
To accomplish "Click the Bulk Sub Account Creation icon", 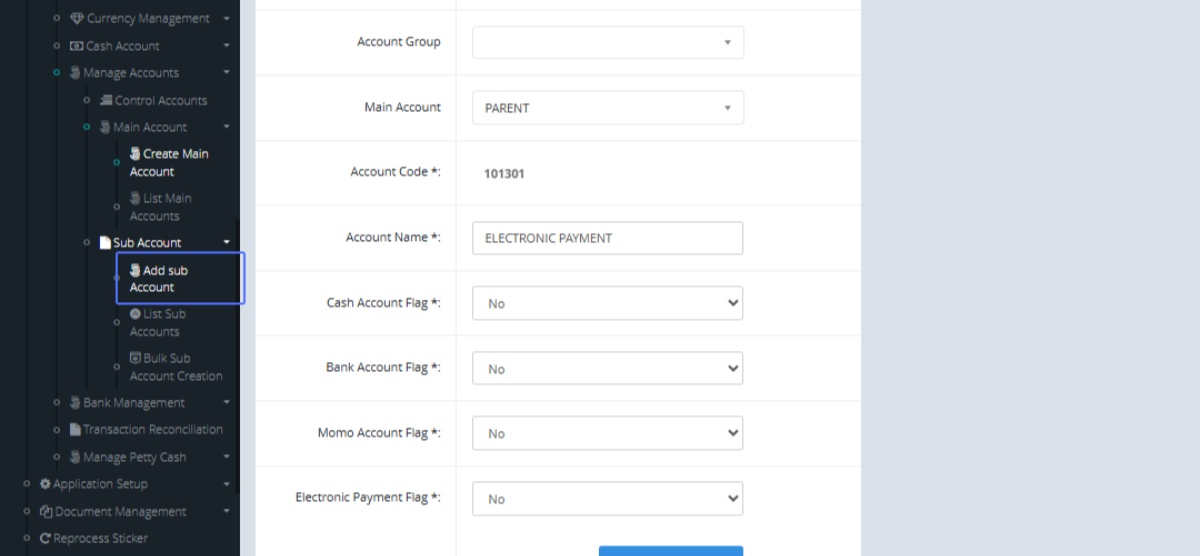I will click(136, 358).
